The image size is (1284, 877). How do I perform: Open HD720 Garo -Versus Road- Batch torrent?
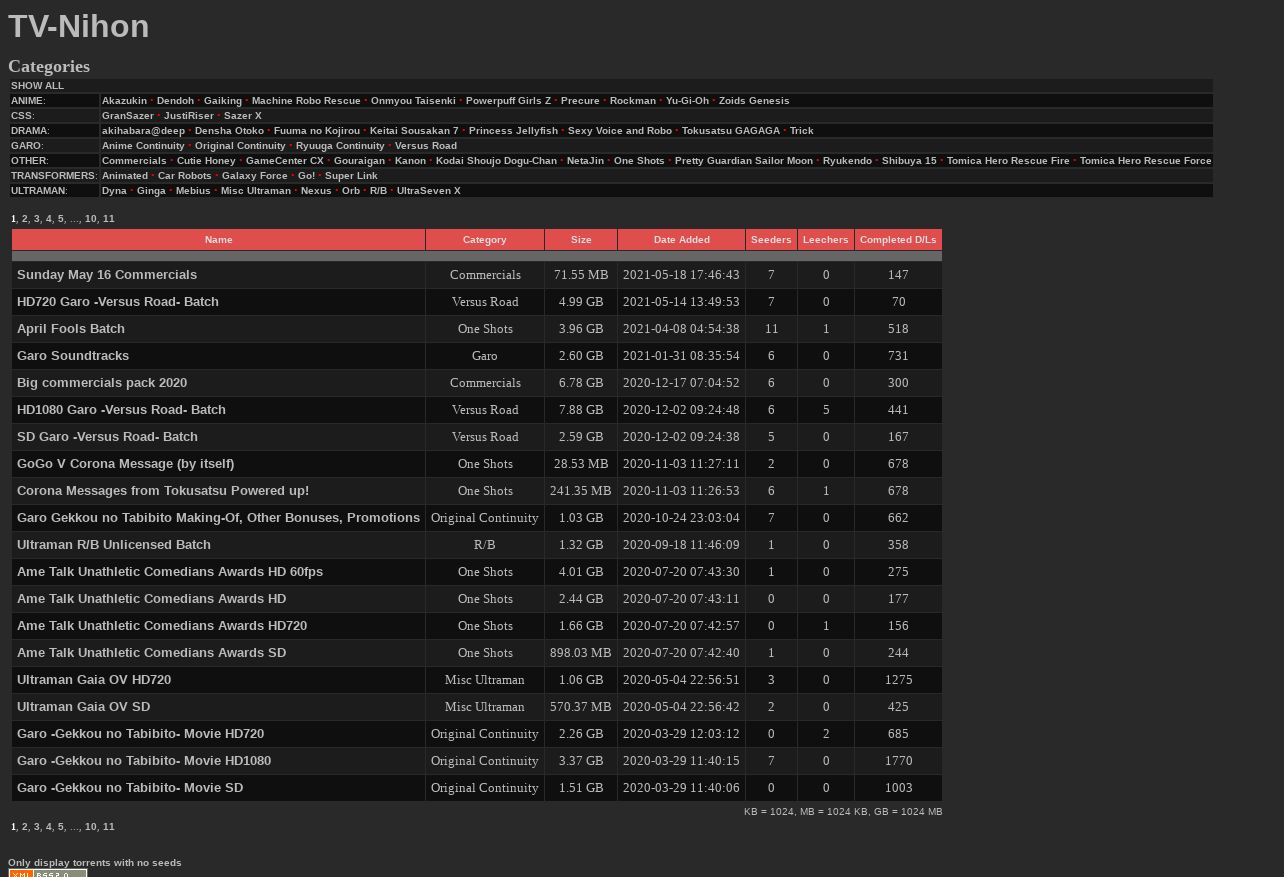pyautogui.click(x=118, y=302)
